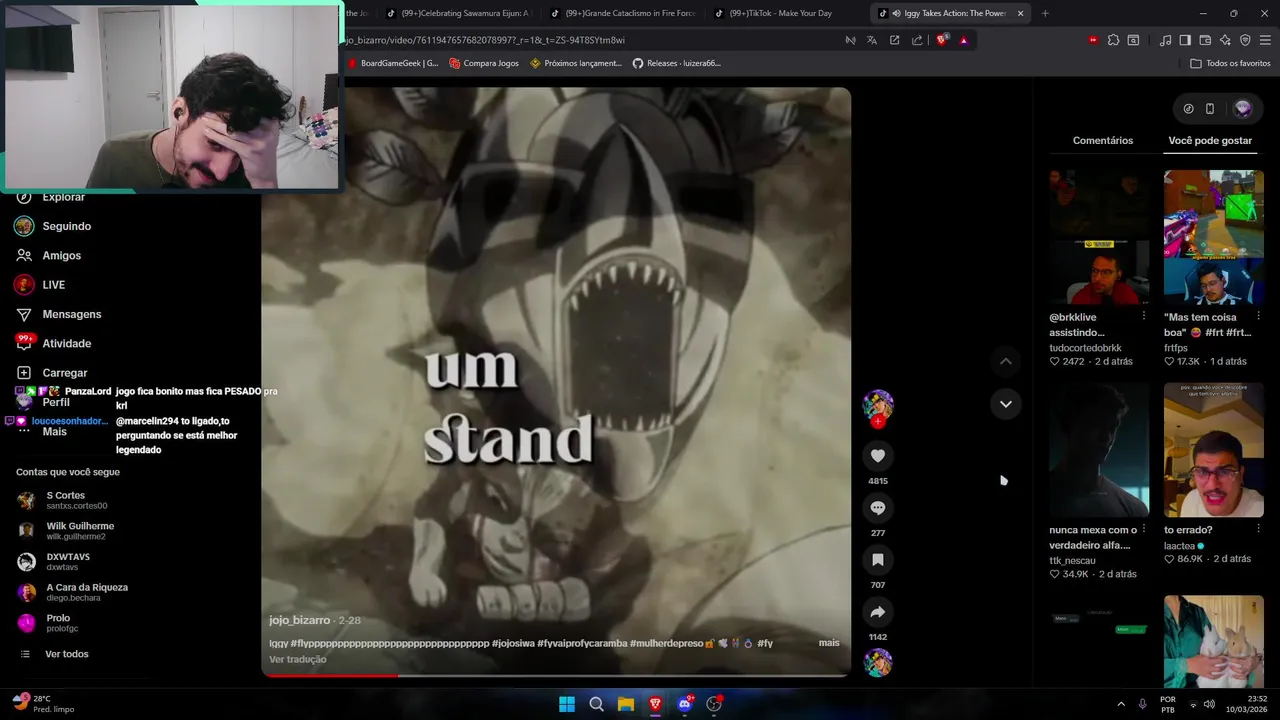Open the browser extensions puzzle icon

tap(1113, 40)
